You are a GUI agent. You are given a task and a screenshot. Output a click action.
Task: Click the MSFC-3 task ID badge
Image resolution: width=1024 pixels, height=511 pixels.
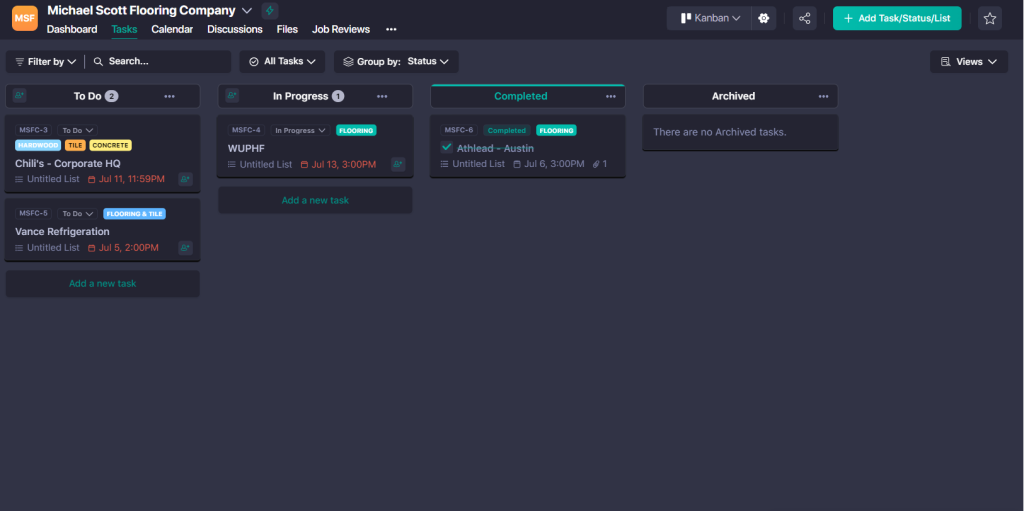click(33, 130)
